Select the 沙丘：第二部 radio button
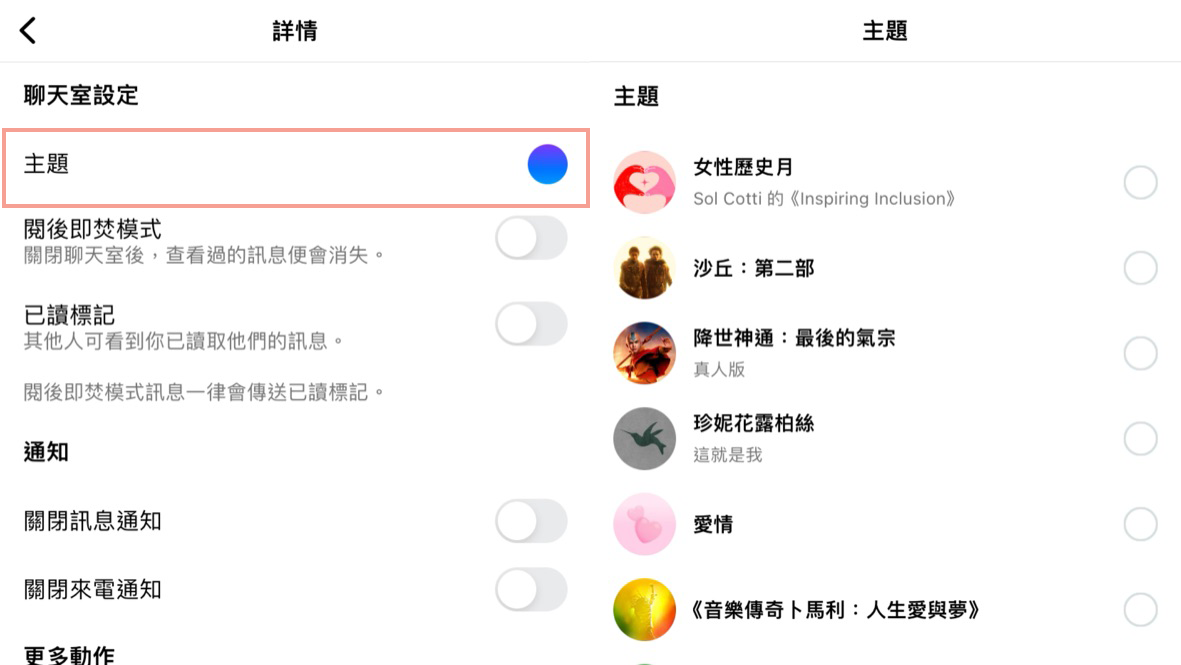The height and width of the screenshot is (665, 1181). tap(1140, 268)
